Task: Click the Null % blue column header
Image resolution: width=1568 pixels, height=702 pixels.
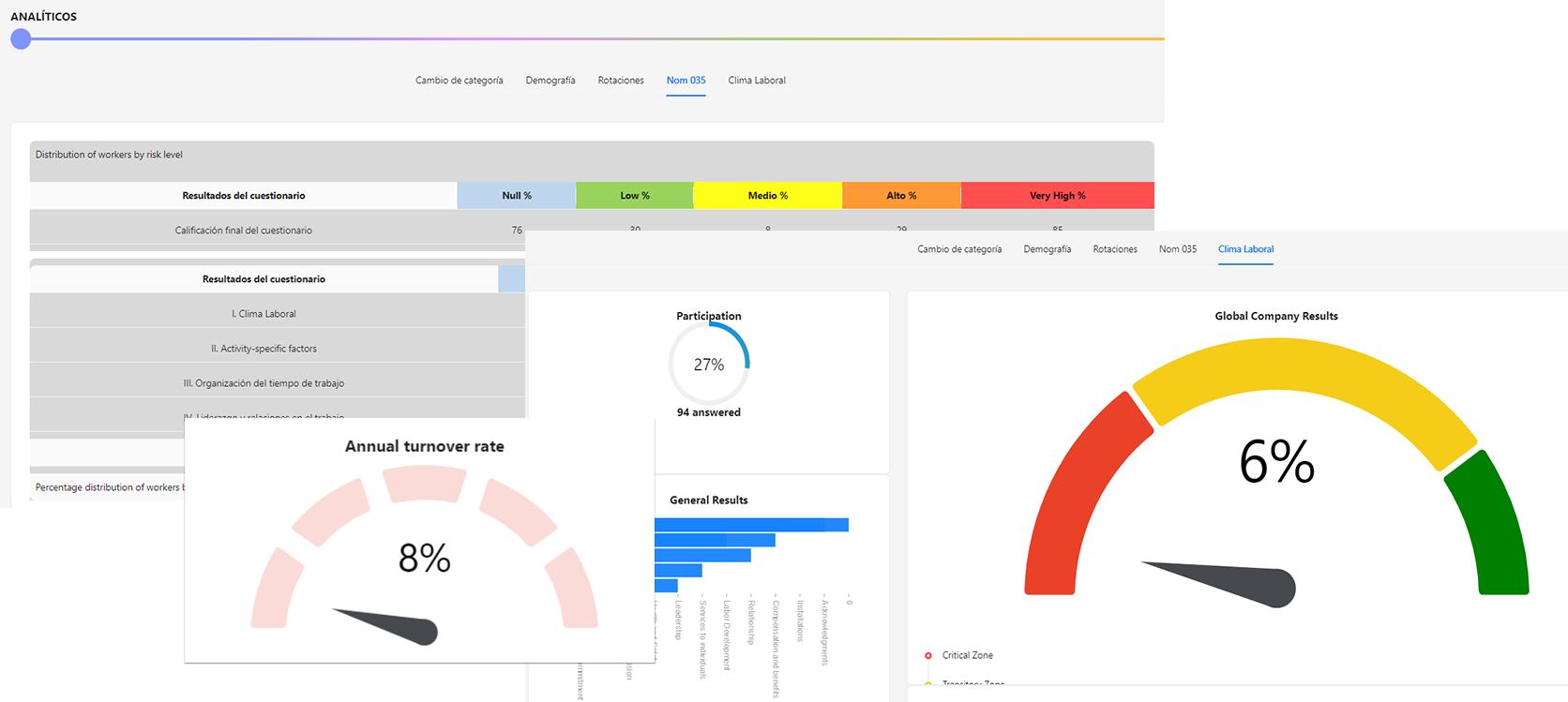Action: [516, 196]
